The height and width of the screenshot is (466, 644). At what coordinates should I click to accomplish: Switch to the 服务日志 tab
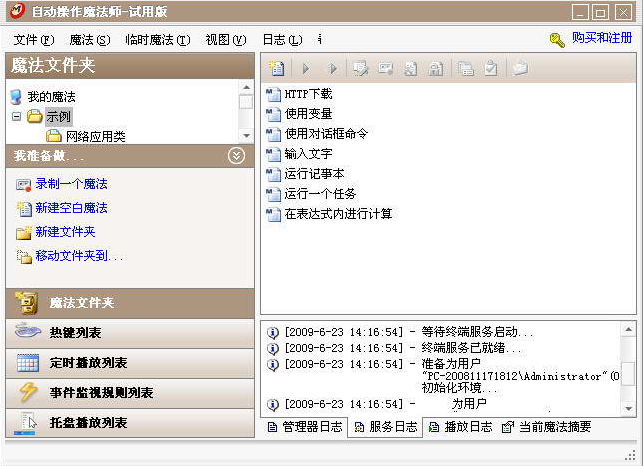(x=388, y=427)
